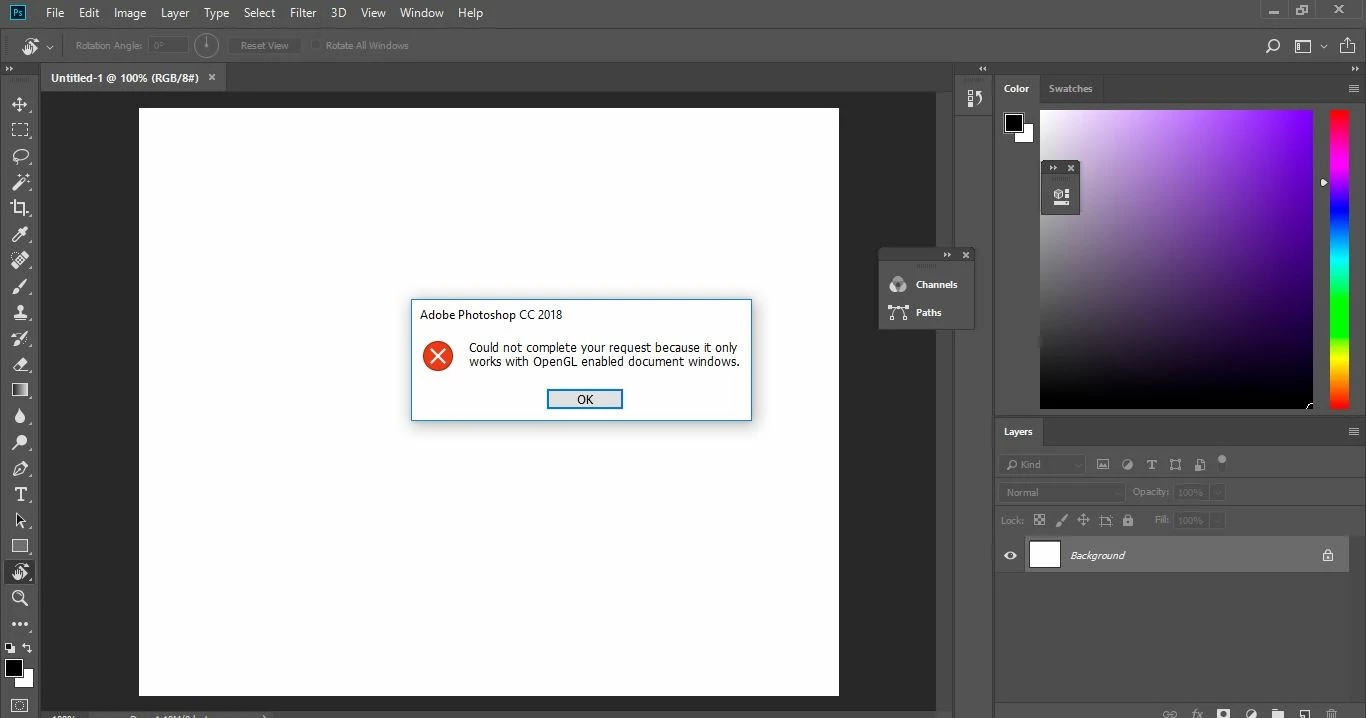This screenshot has width=1366, height=718.
Task: Open the Layers panel flyout menu
Action: 1354,432
